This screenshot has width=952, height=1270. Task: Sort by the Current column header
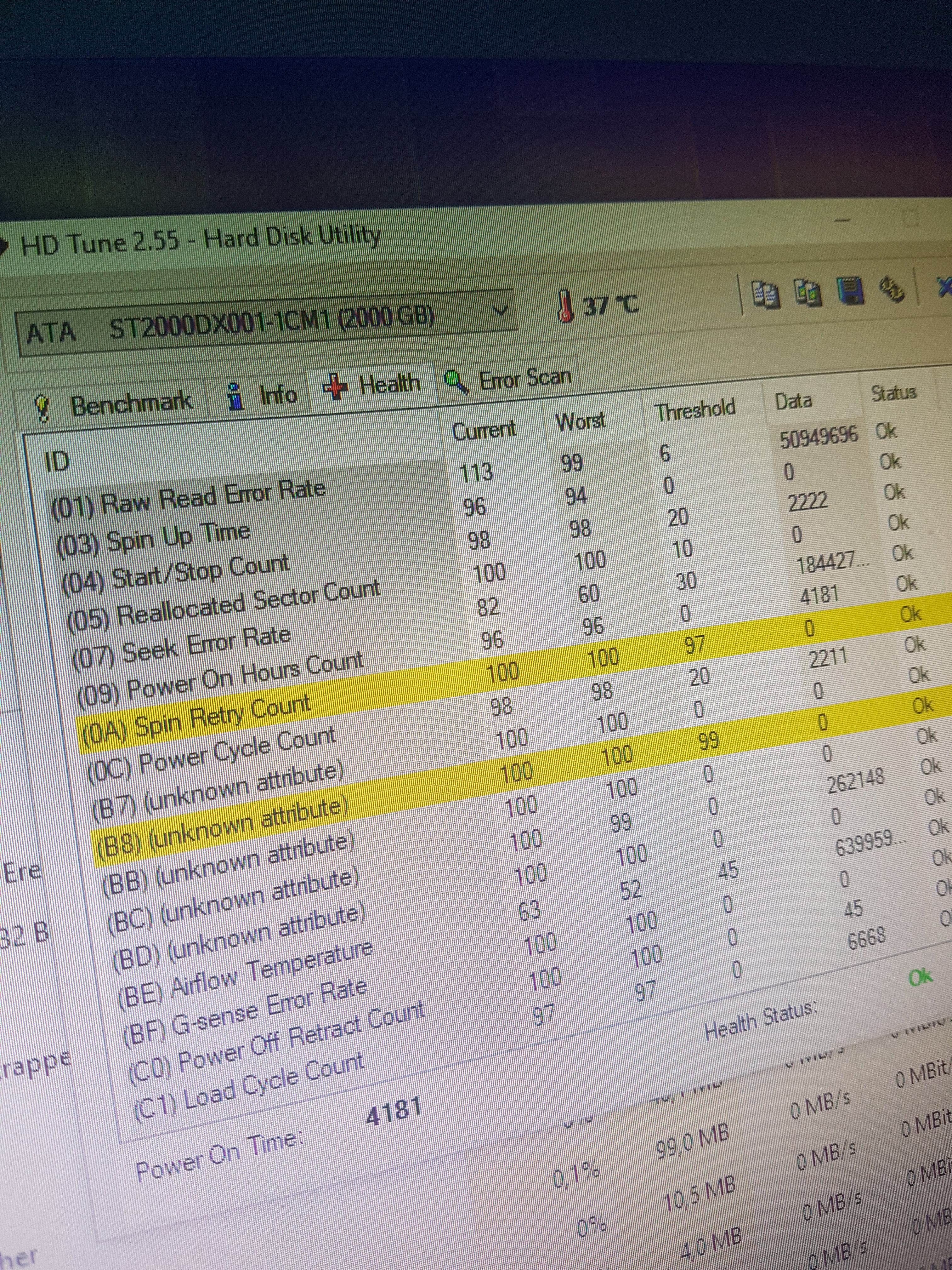click(x=484, y=430)
